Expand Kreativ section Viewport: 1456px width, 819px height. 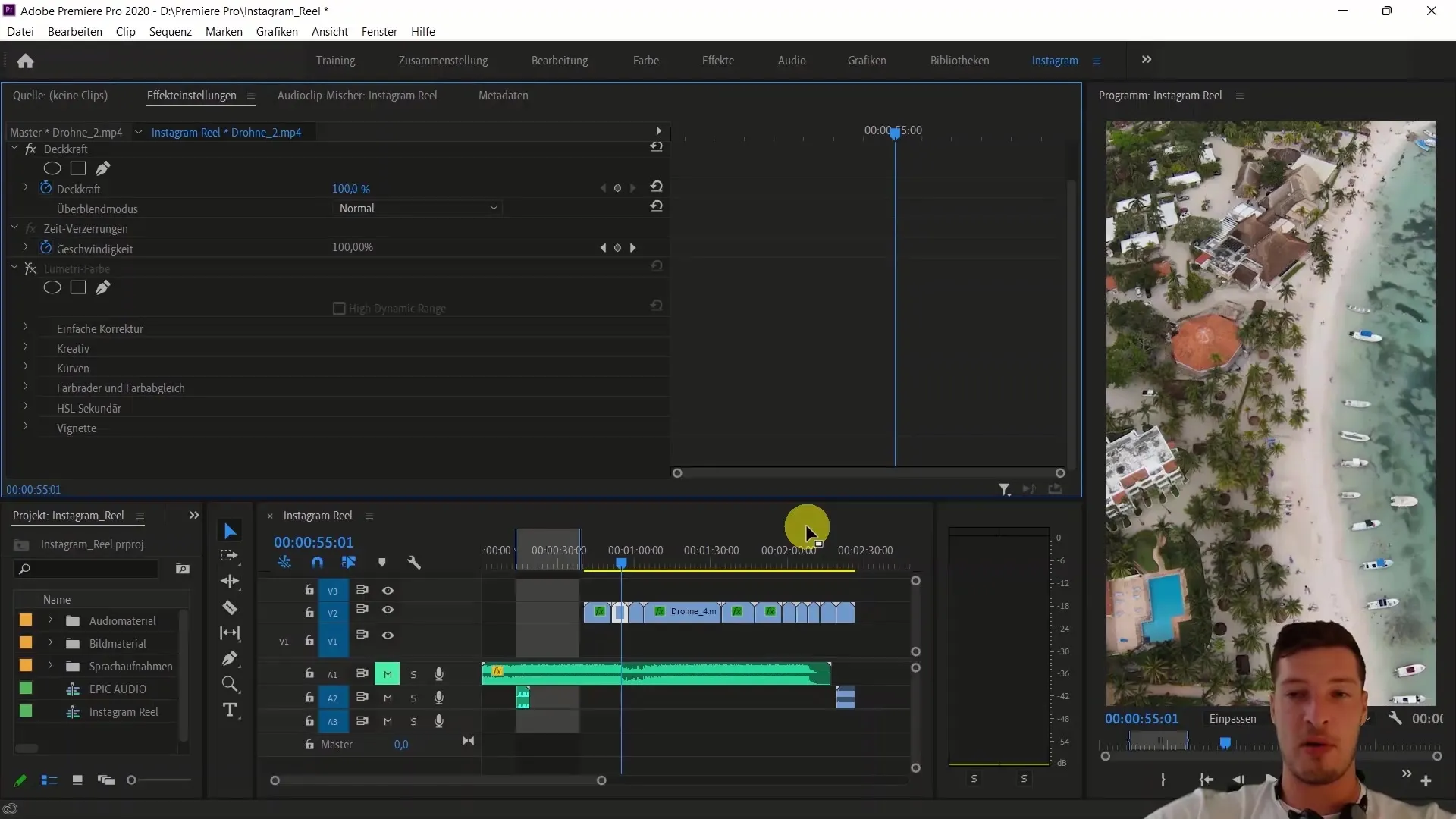click(x=26, y=347)
